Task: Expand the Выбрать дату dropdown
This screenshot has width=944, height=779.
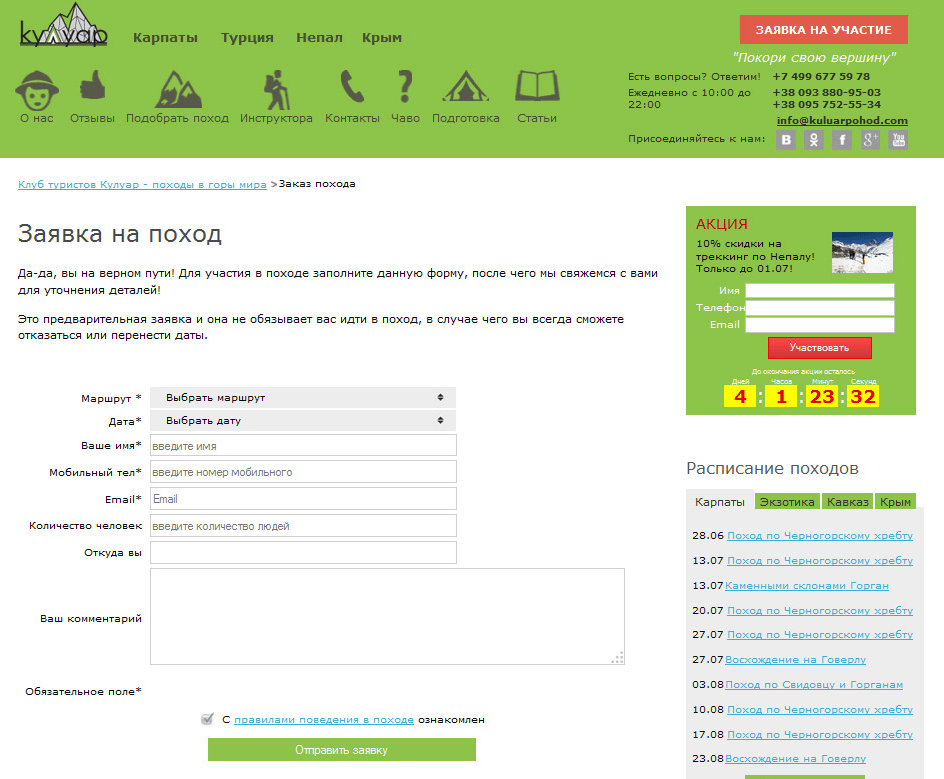Action: pyautogui.click(x=303, y=421)
